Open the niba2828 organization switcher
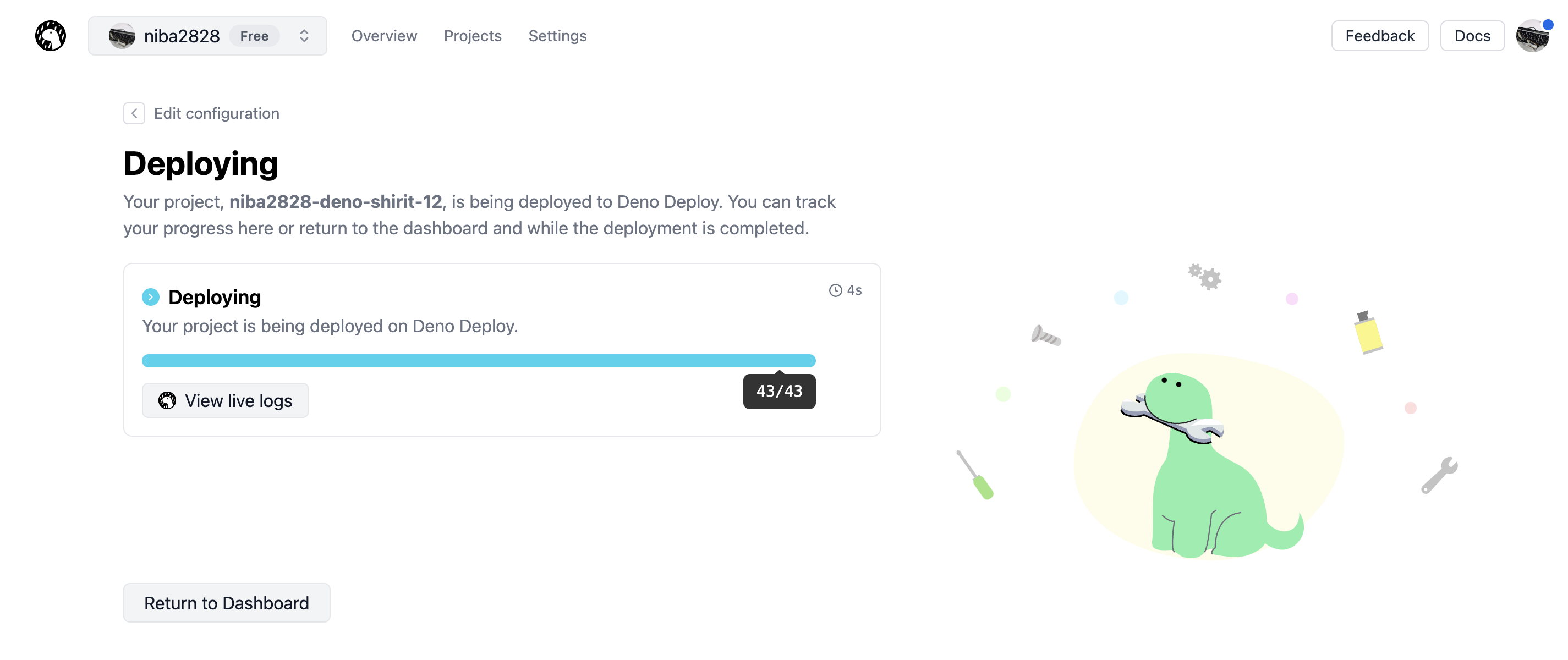Image resolution: width=1568 pixels, height=660 pixels. (207, 36)
